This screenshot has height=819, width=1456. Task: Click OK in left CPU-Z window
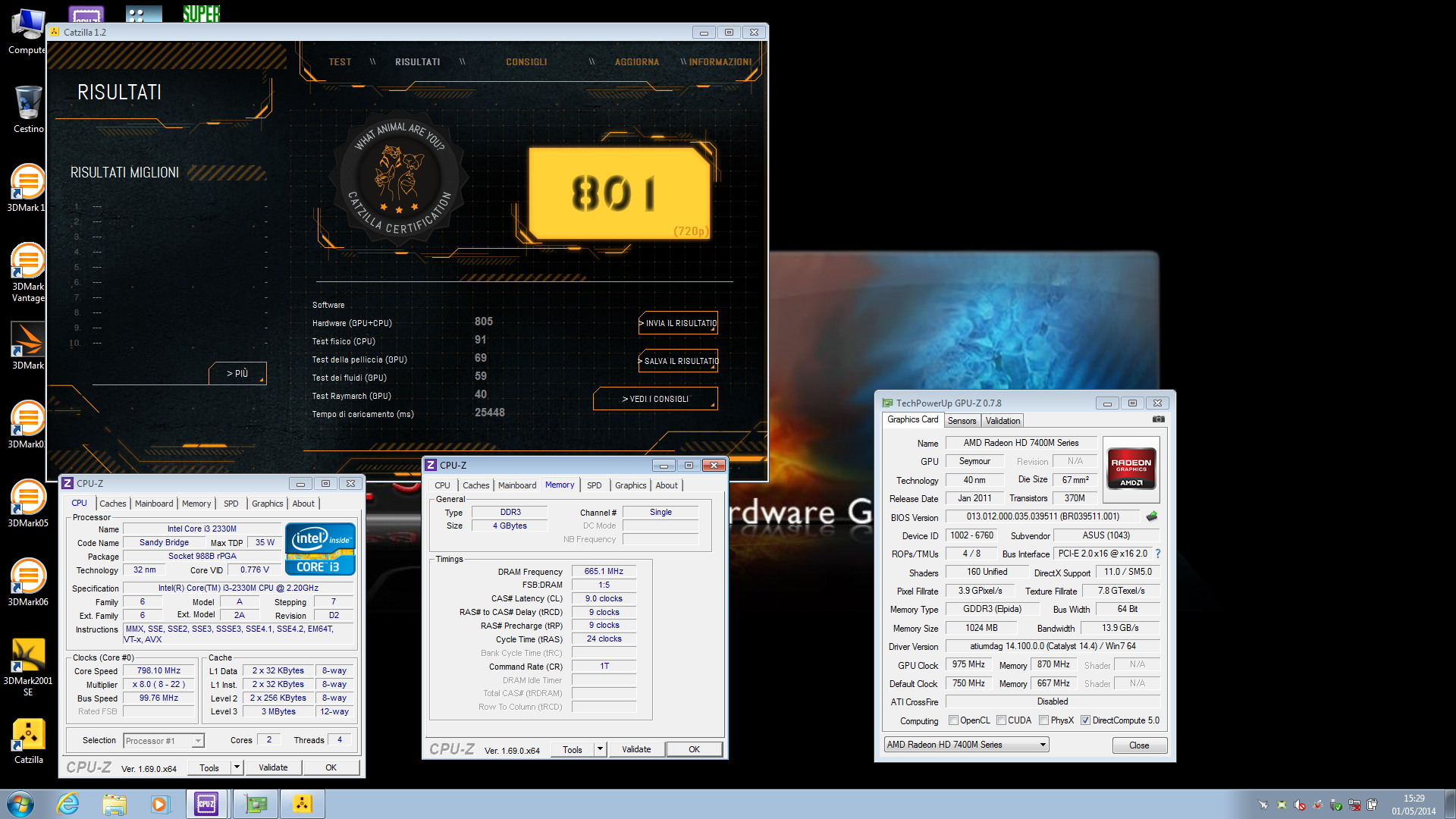coord(331,767)
